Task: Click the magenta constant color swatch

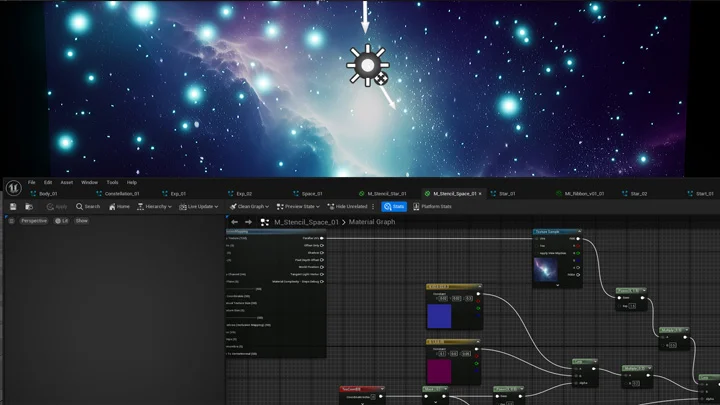Action: coord(439,371)
